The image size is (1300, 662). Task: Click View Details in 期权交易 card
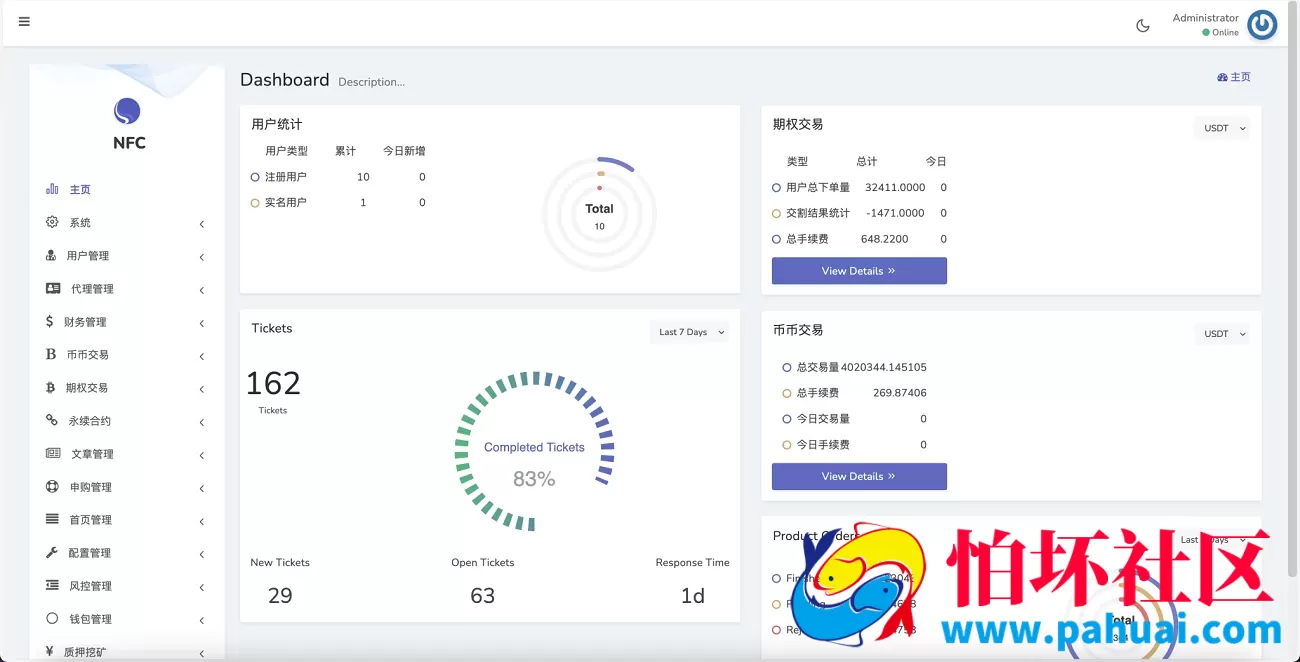859,271
